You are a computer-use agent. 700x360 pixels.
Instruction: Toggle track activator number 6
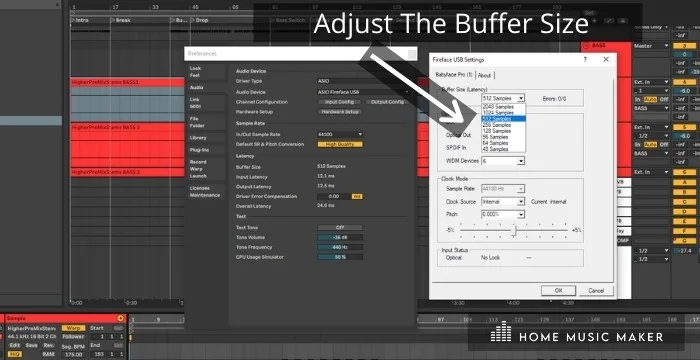point(684,172)
